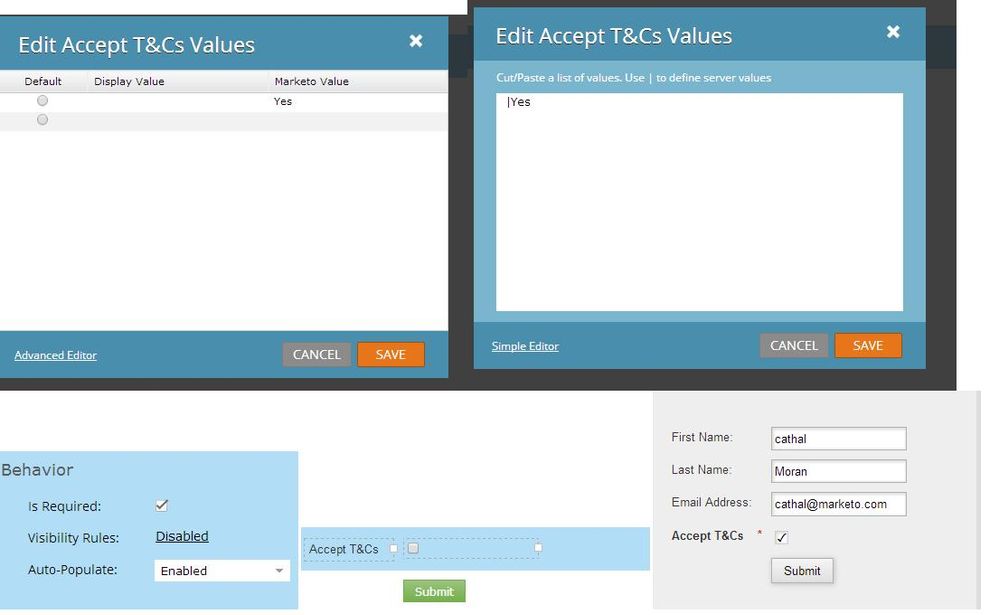The width and height of the screenshot is (999, 615).
Task: Click the First Name field containing cathal
Action: 838,438
